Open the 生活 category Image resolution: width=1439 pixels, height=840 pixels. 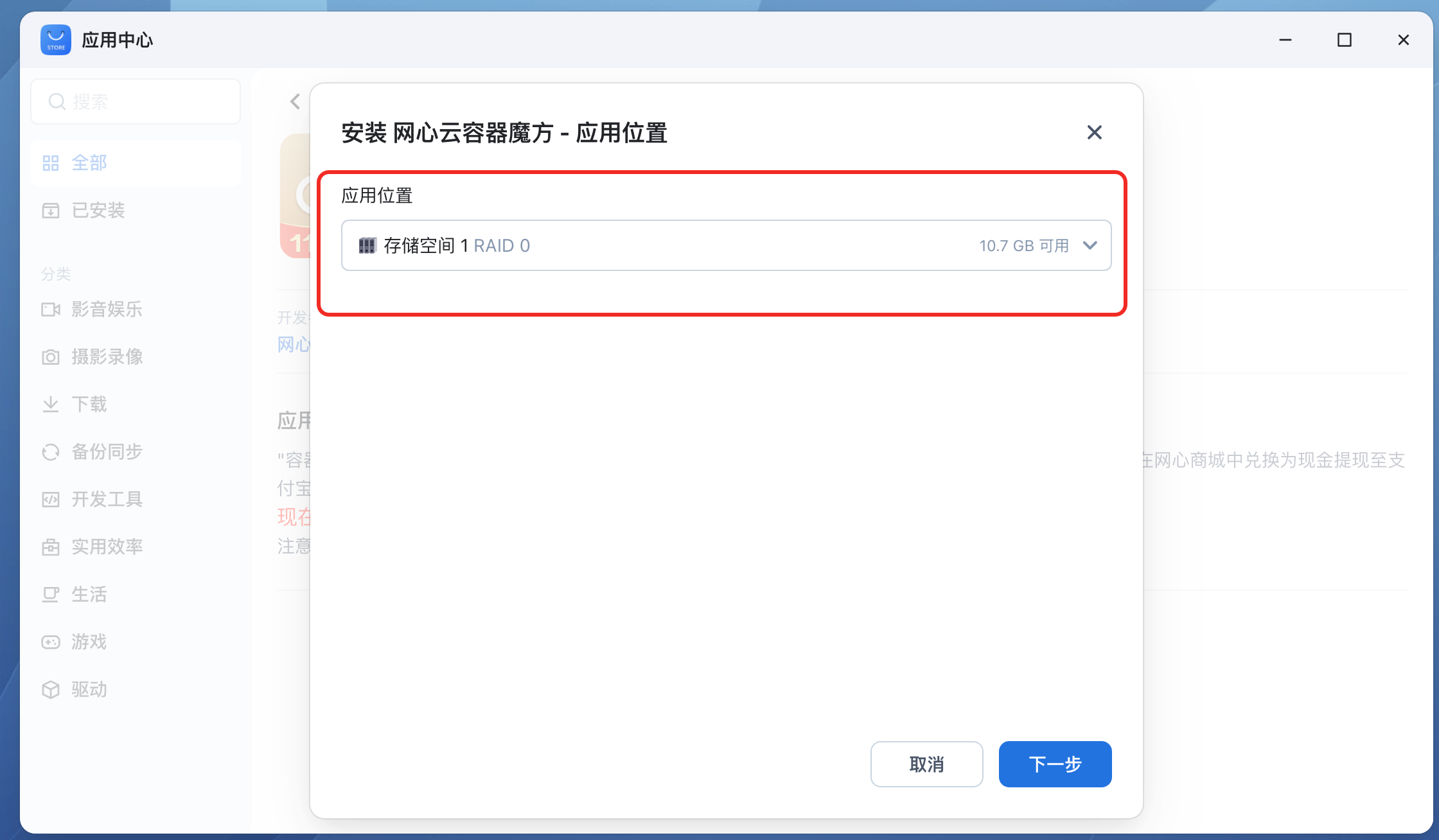[x=136, y=595]
